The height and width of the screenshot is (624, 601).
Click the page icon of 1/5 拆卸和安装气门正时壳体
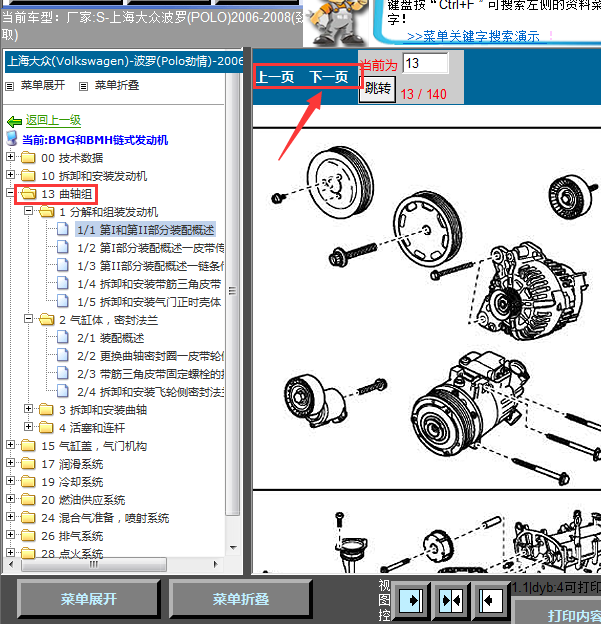[x=62, y=301]
